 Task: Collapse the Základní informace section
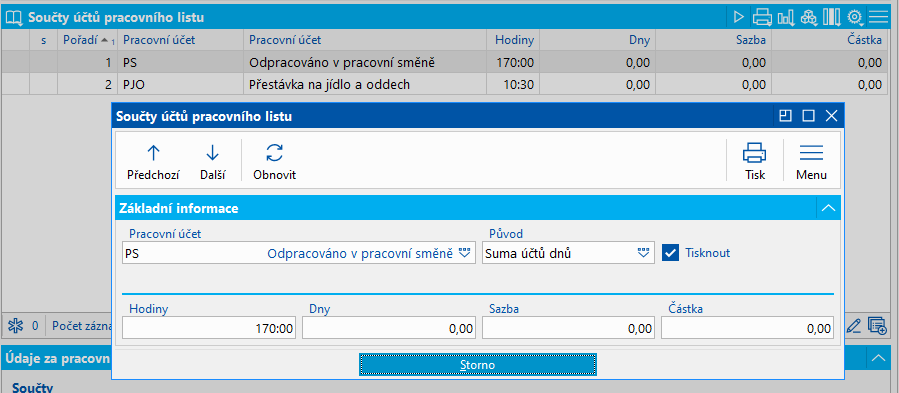[x=828, y=208]
